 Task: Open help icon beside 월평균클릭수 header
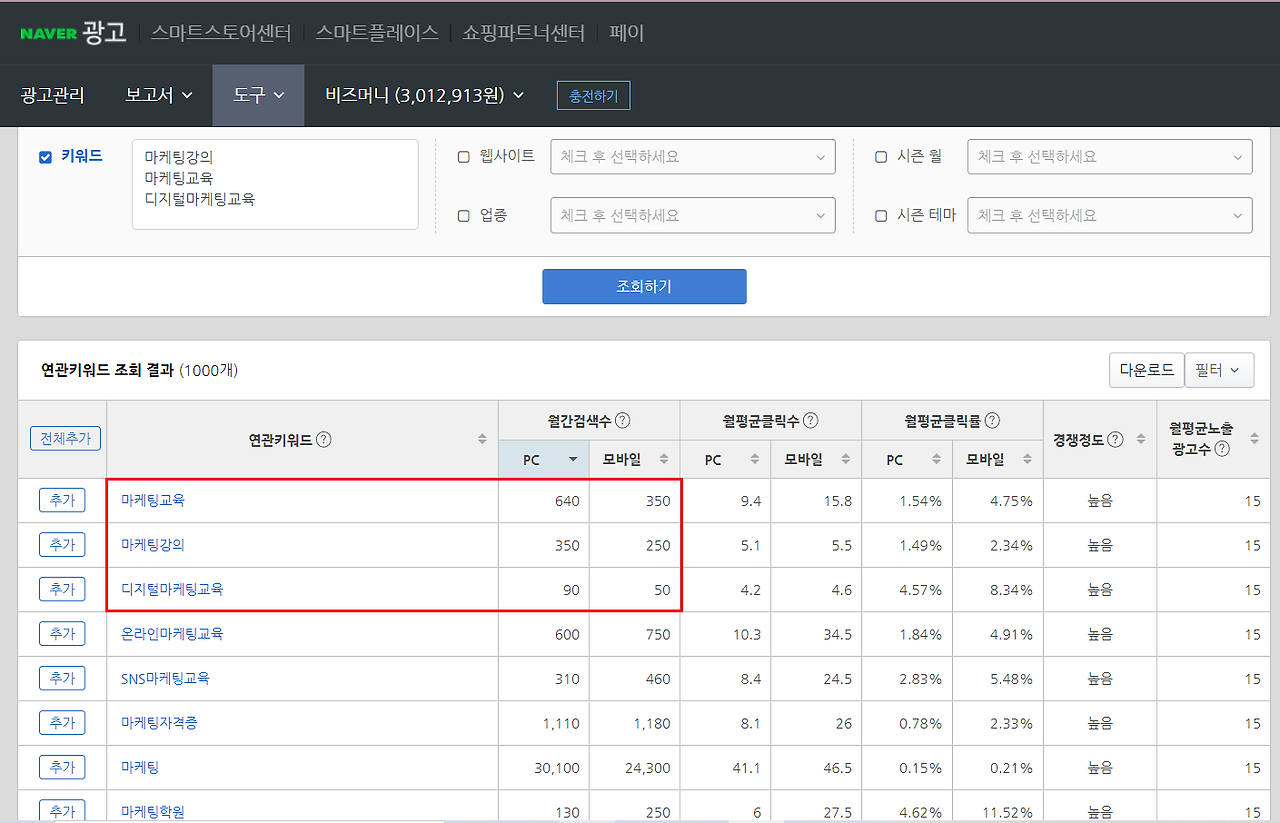pos(811,421)
